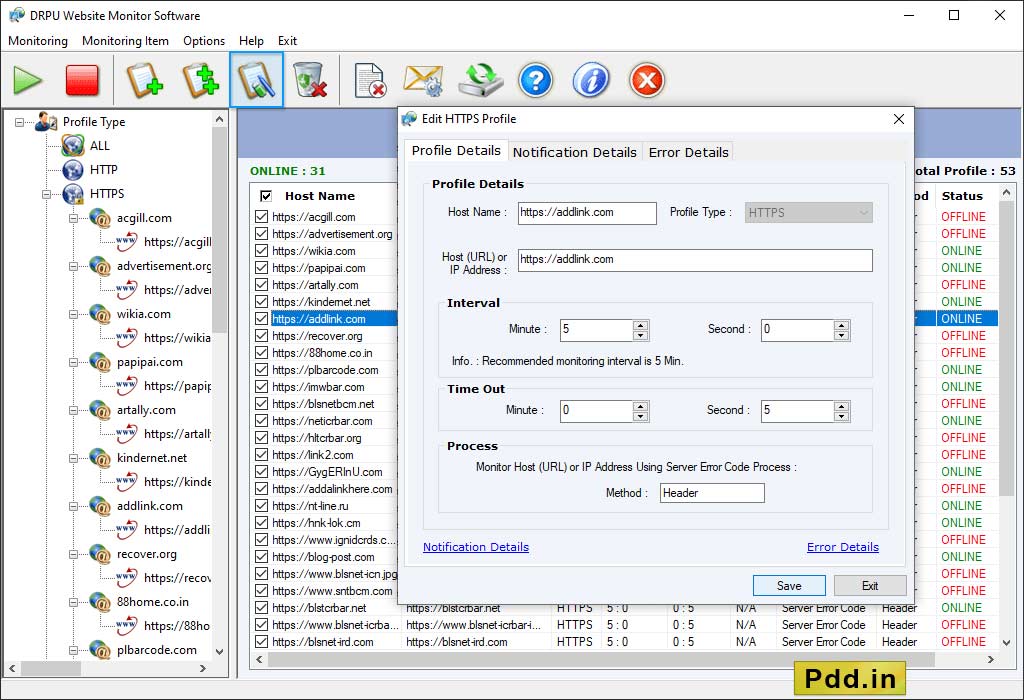Click the Host Name input field
The height and width of the screenshot is (700, 1024).
587,213
